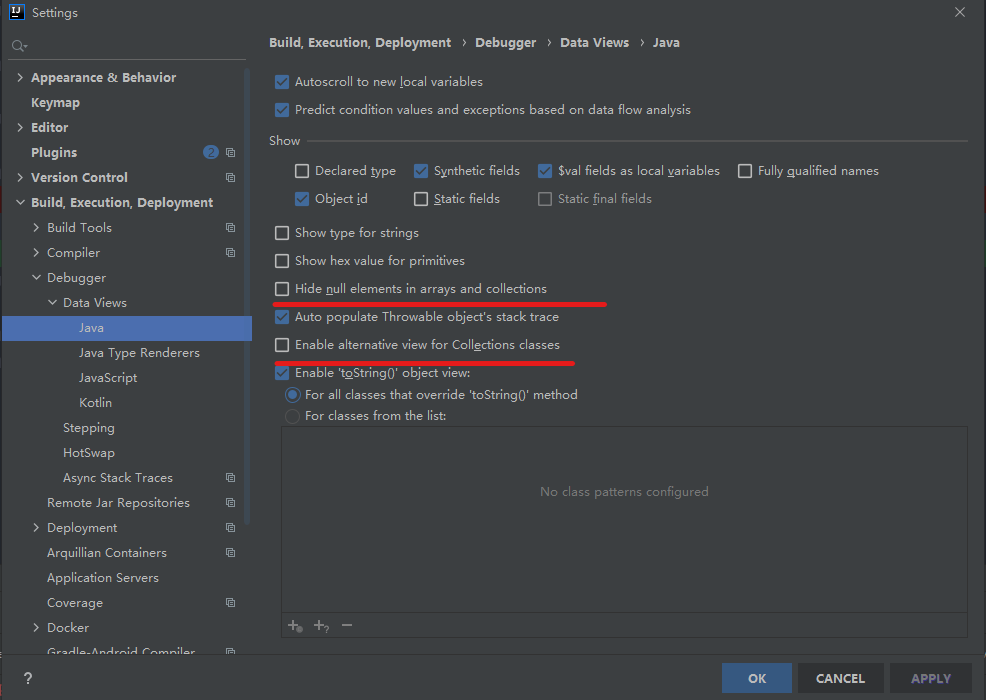Collapse the Data Views tree node
This screenshot has width=986, height=700.
tap(53, 303)
